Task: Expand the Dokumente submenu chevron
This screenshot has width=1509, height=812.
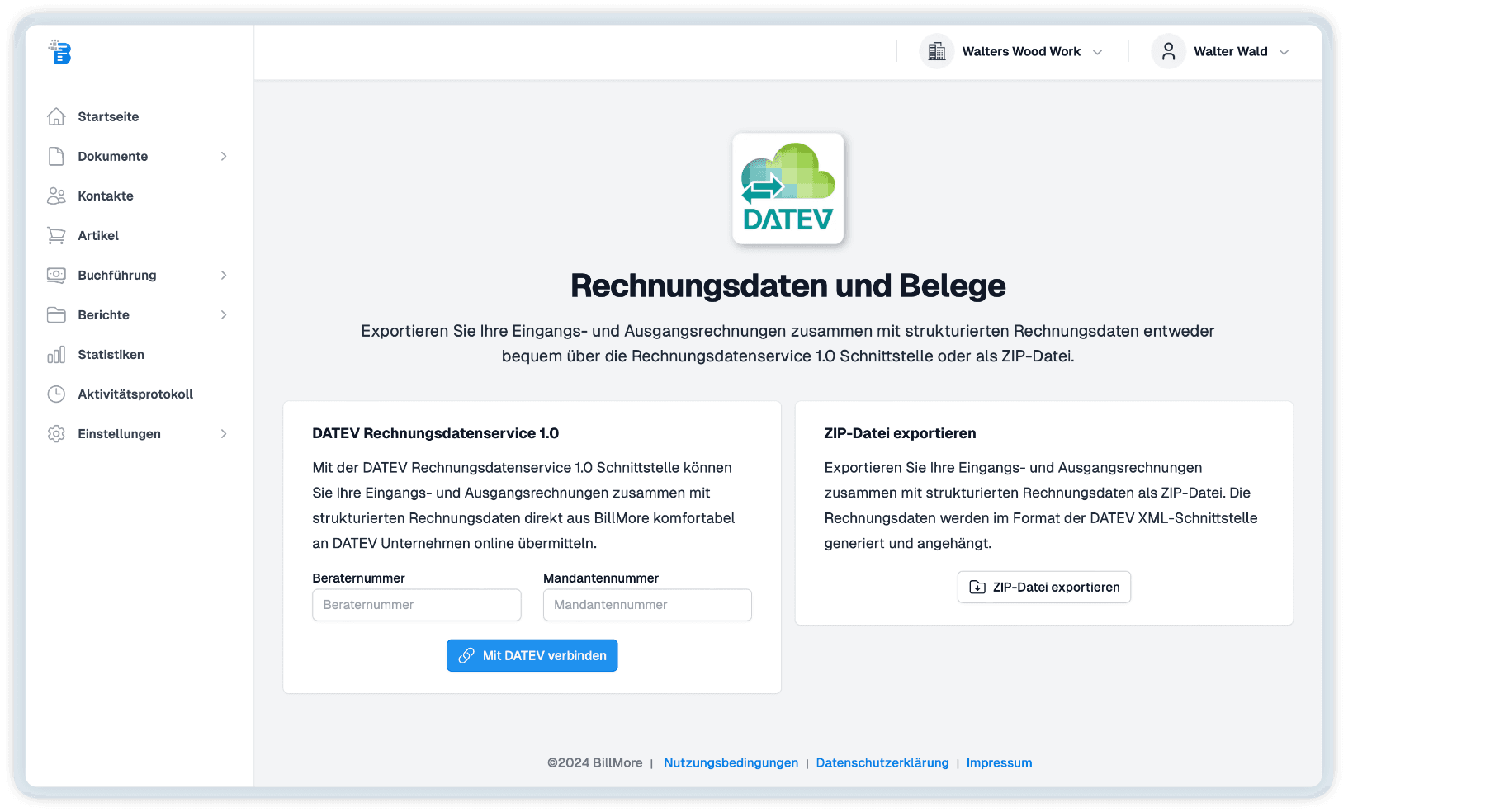Action: [224, 156]
